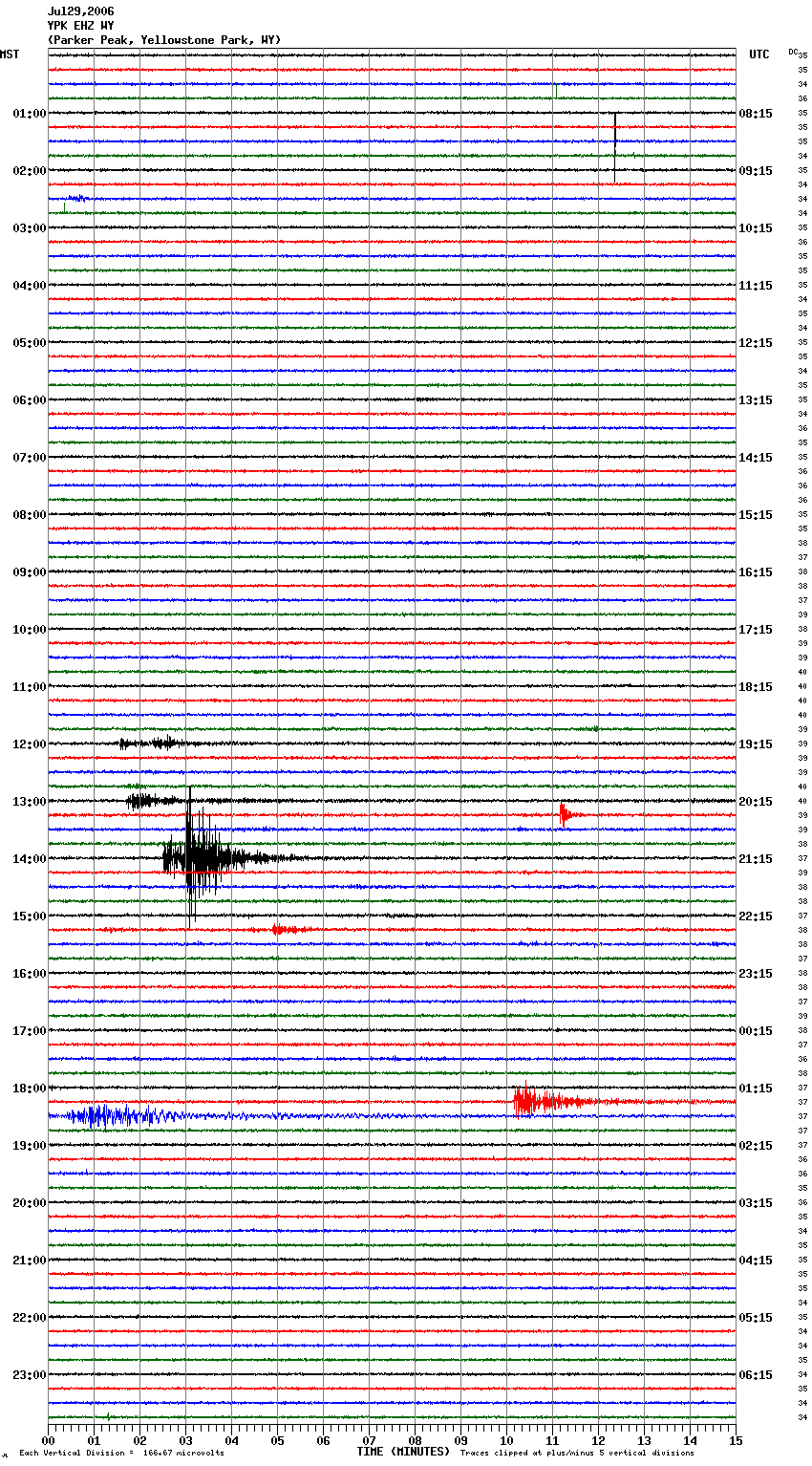Image resolution: width=812 pixels, height=1466 pixels.
Task: Select the '18:00' MST hour label
Action: tap(29, 1089)
